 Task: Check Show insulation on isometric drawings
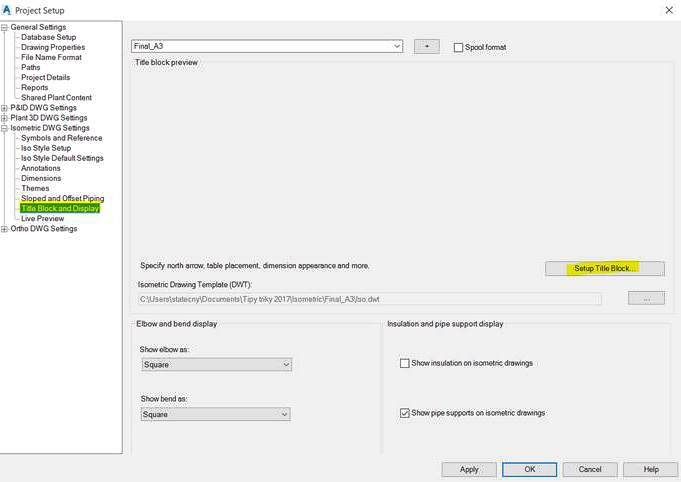[x=405, y=363]
